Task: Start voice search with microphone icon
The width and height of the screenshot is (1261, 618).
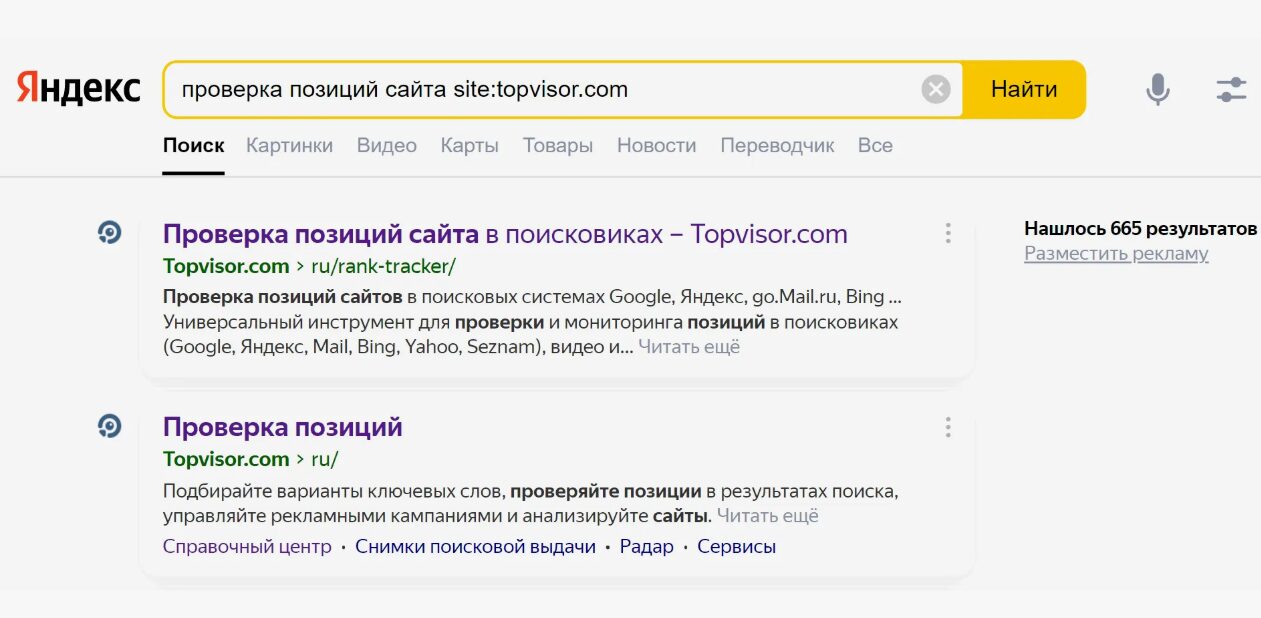Action: (x=1157, y=90)
